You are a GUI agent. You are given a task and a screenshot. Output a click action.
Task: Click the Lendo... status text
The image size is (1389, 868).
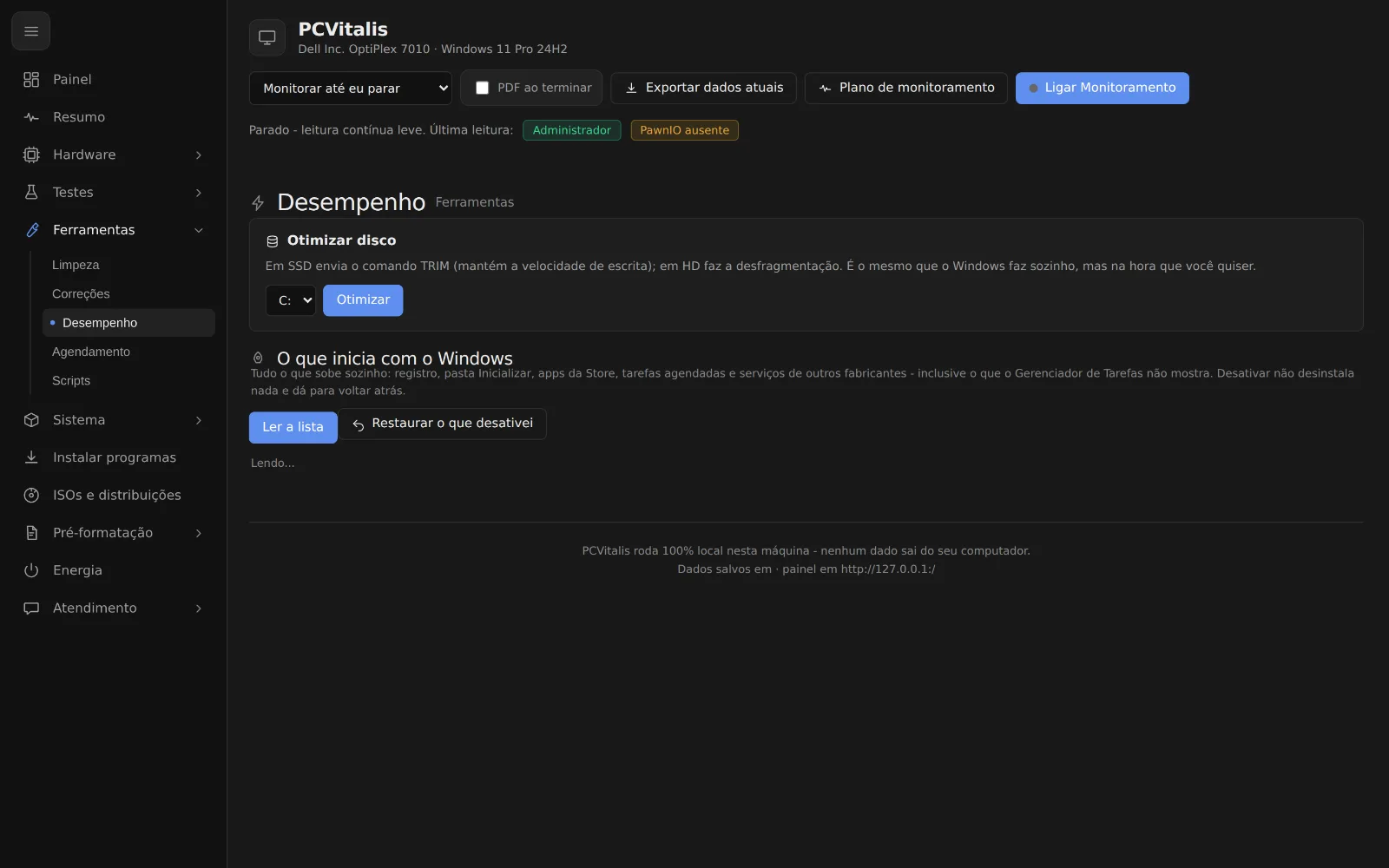click(273, 464)
